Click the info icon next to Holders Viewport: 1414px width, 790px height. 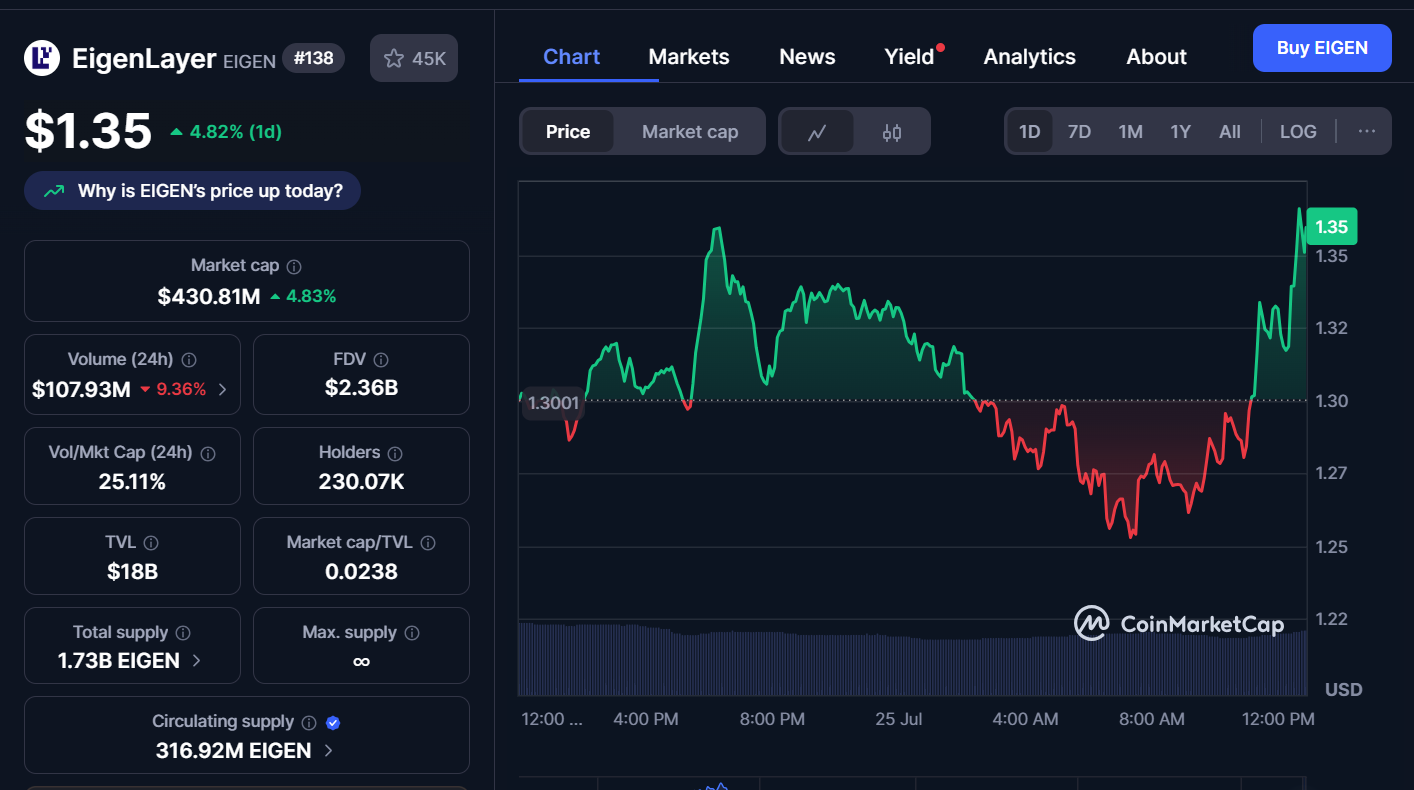(x=395, y=453)
